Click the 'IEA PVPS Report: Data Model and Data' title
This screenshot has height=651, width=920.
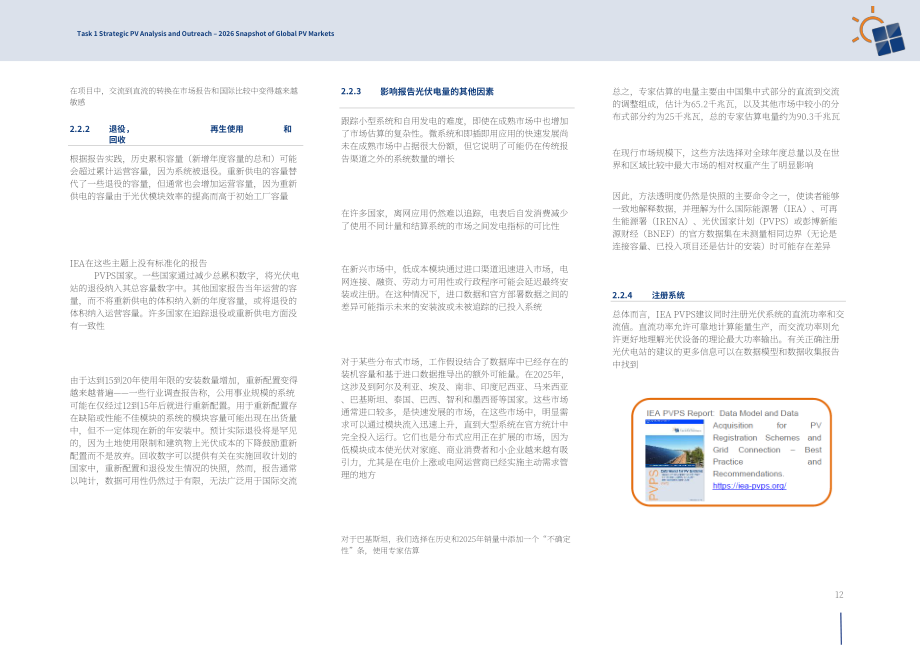point(722,413)
